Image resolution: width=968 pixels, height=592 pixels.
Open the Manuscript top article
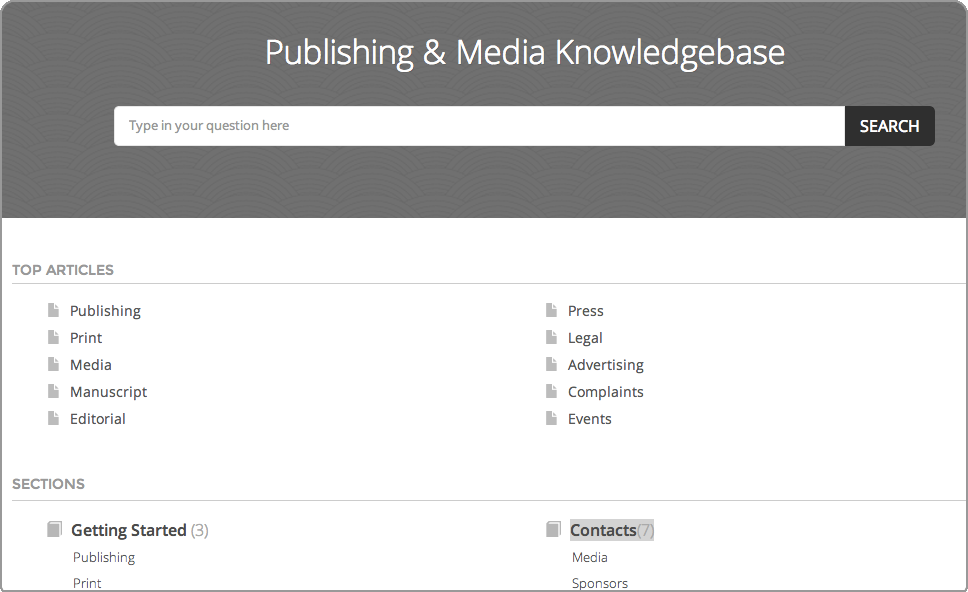pyautogui.click(x=109, y=392)
